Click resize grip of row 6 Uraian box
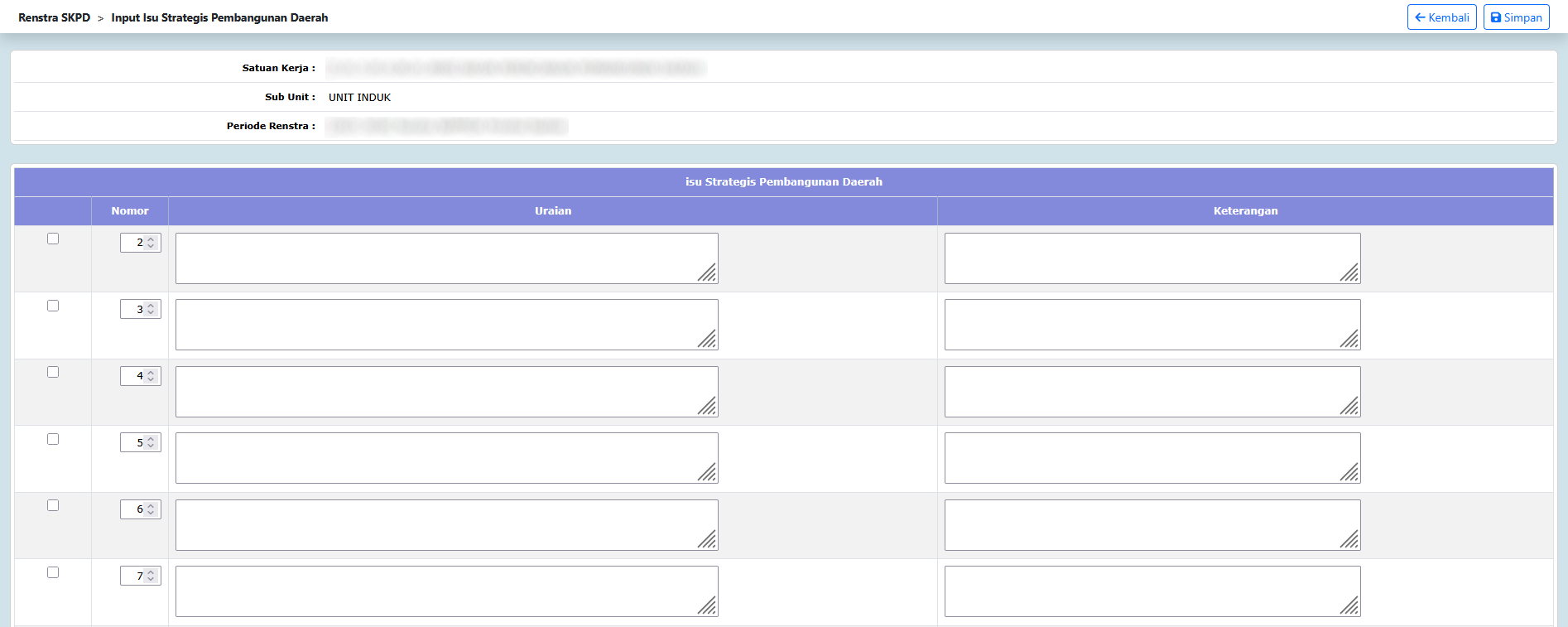 click(708, 540)
